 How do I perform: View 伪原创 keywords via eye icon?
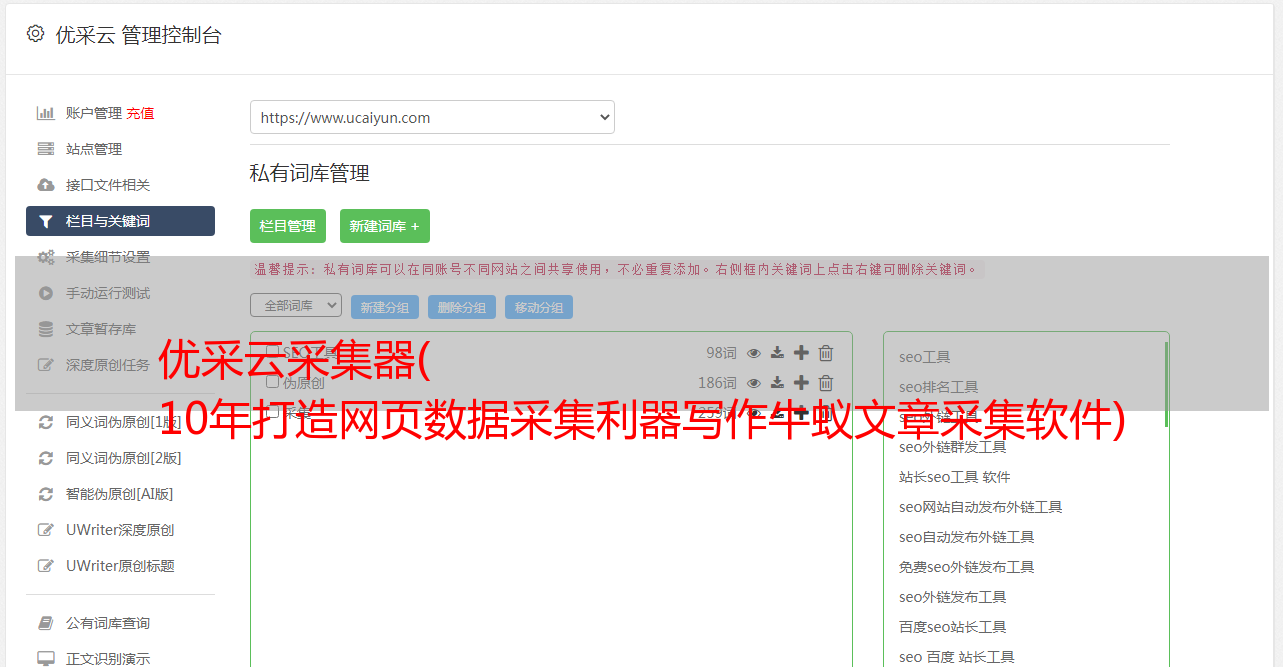point(754,383)
